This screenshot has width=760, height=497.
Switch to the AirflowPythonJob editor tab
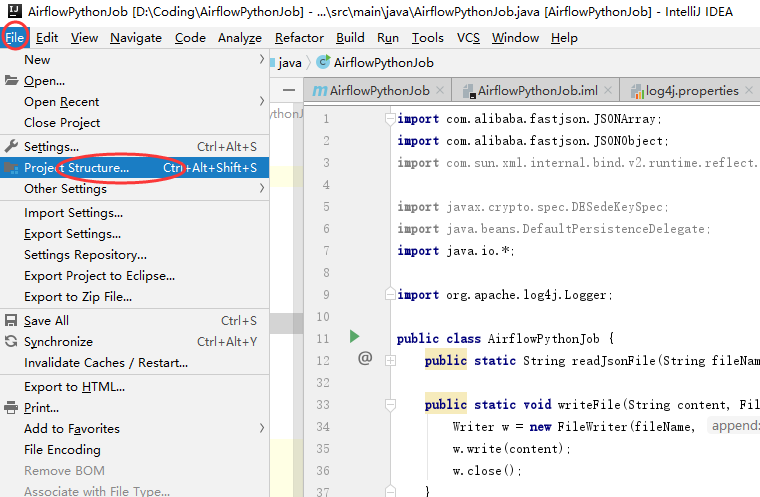pyautogui.click(x=380, y=91)
